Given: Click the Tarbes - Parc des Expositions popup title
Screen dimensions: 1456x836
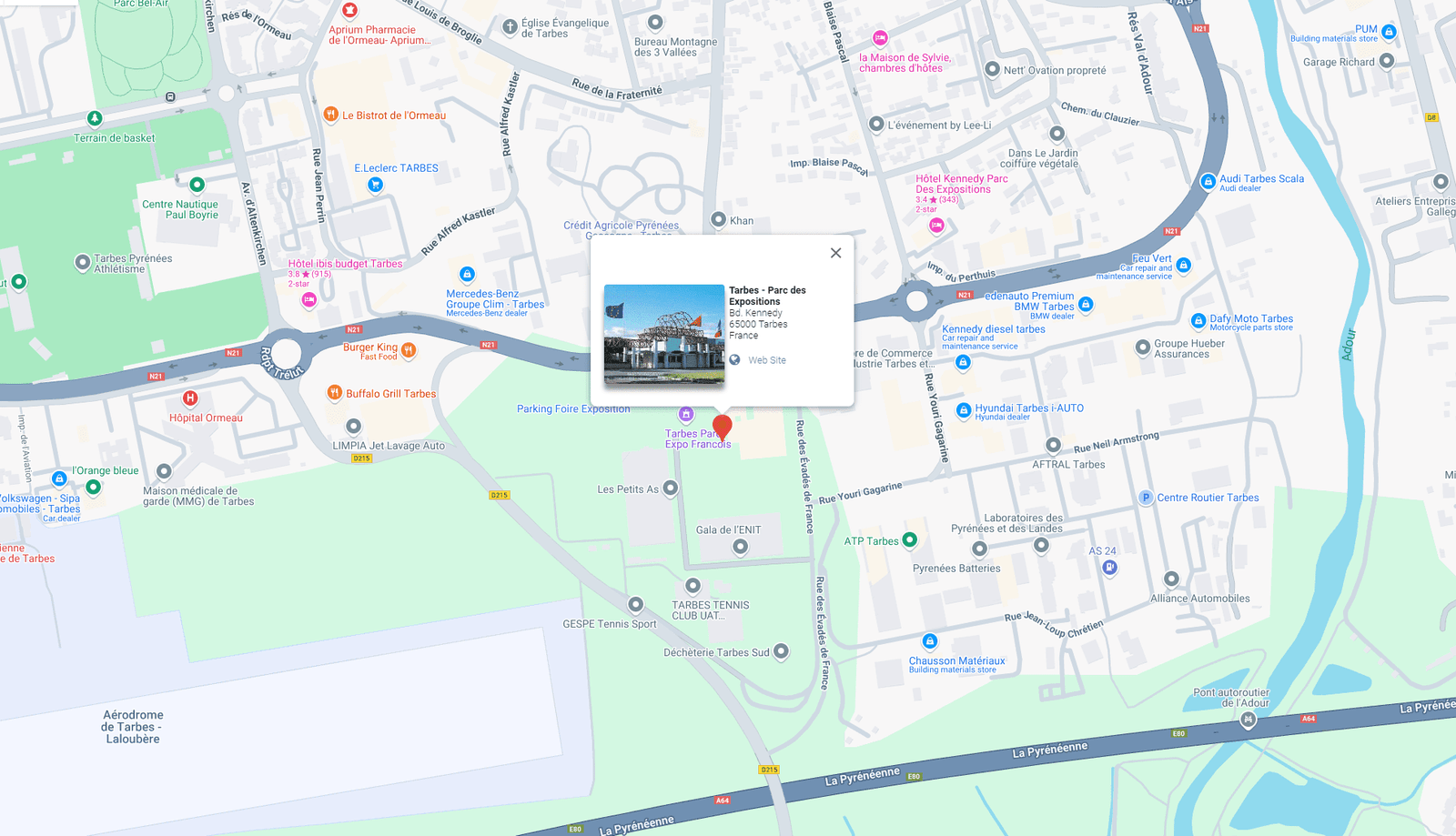Looking at the screenshot, I should click(767, 296).
